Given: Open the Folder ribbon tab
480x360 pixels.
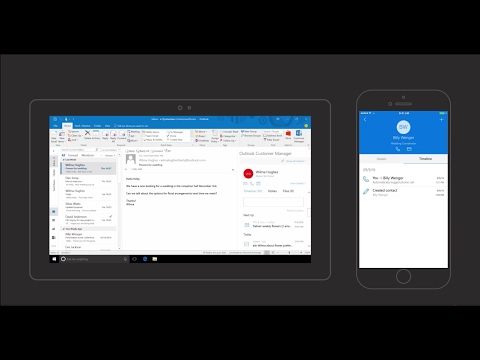Looking at the screenshot, I should 97,126.
